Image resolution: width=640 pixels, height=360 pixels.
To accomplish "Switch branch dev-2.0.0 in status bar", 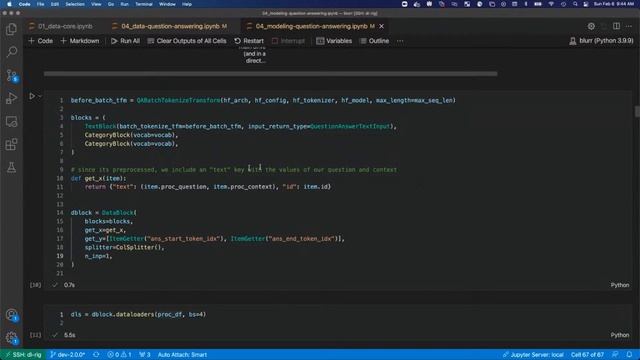I will [x=68, y=355].
